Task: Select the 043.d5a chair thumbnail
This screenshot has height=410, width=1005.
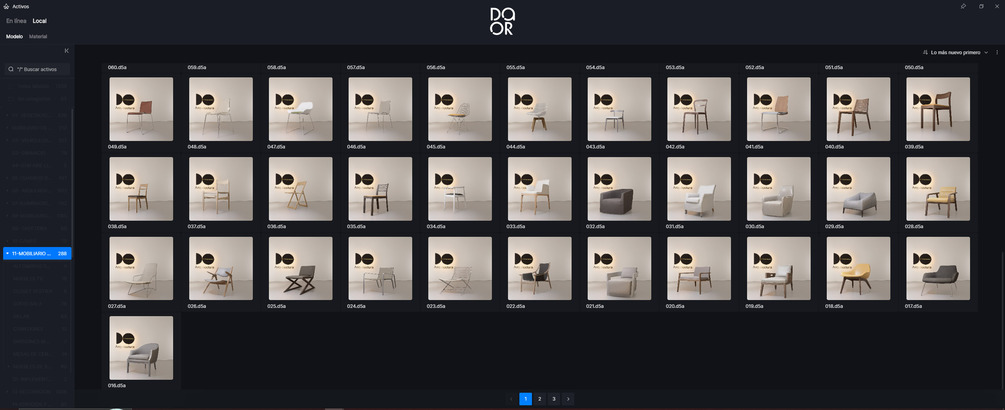Action: click(619, 109)
